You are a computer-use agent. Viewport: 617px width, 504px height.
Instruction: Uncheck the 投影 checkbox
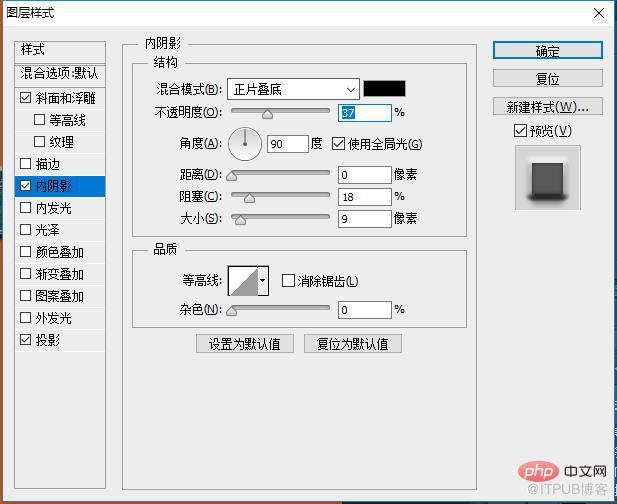pos(26,340)
